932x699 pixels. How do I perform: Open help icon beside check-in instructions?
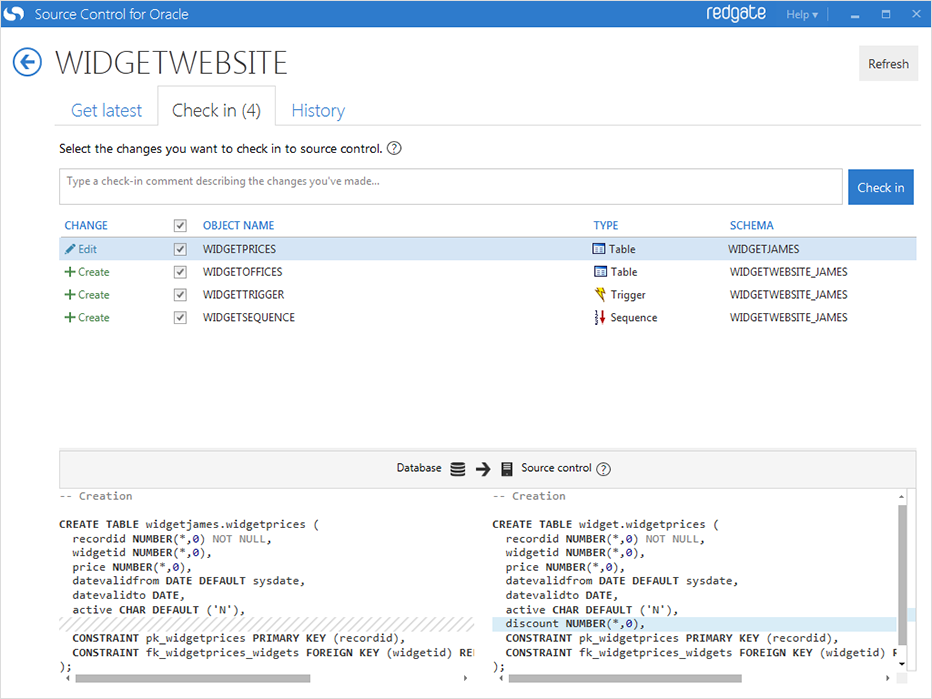tap(394, 148)
